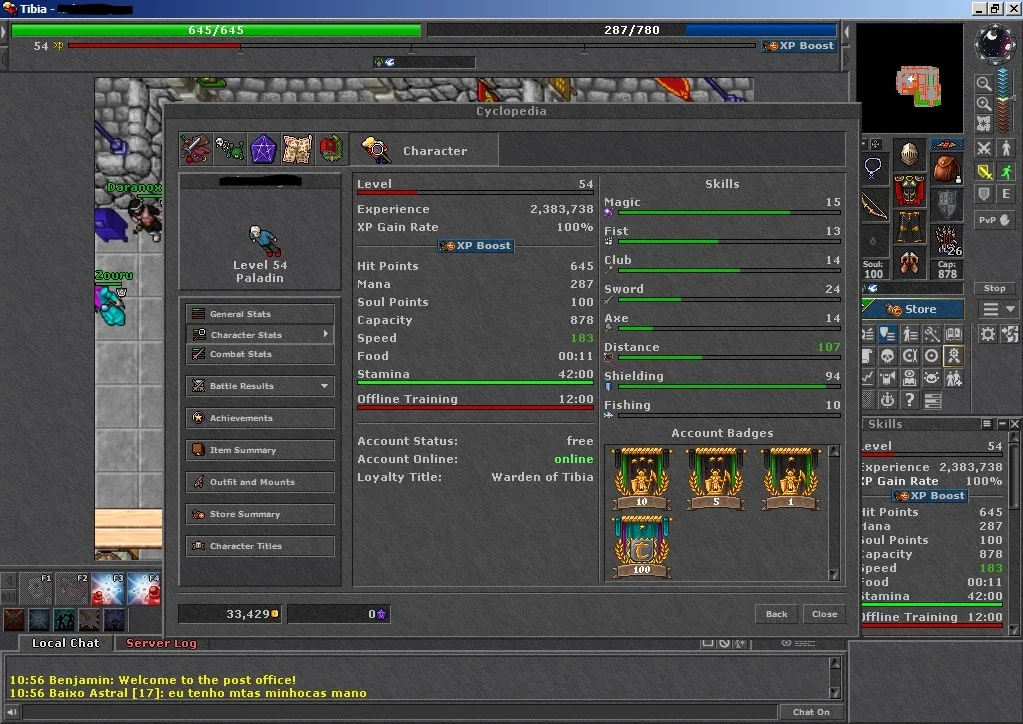Open the side panel hamburger menu dropdown

pos(998,309)
